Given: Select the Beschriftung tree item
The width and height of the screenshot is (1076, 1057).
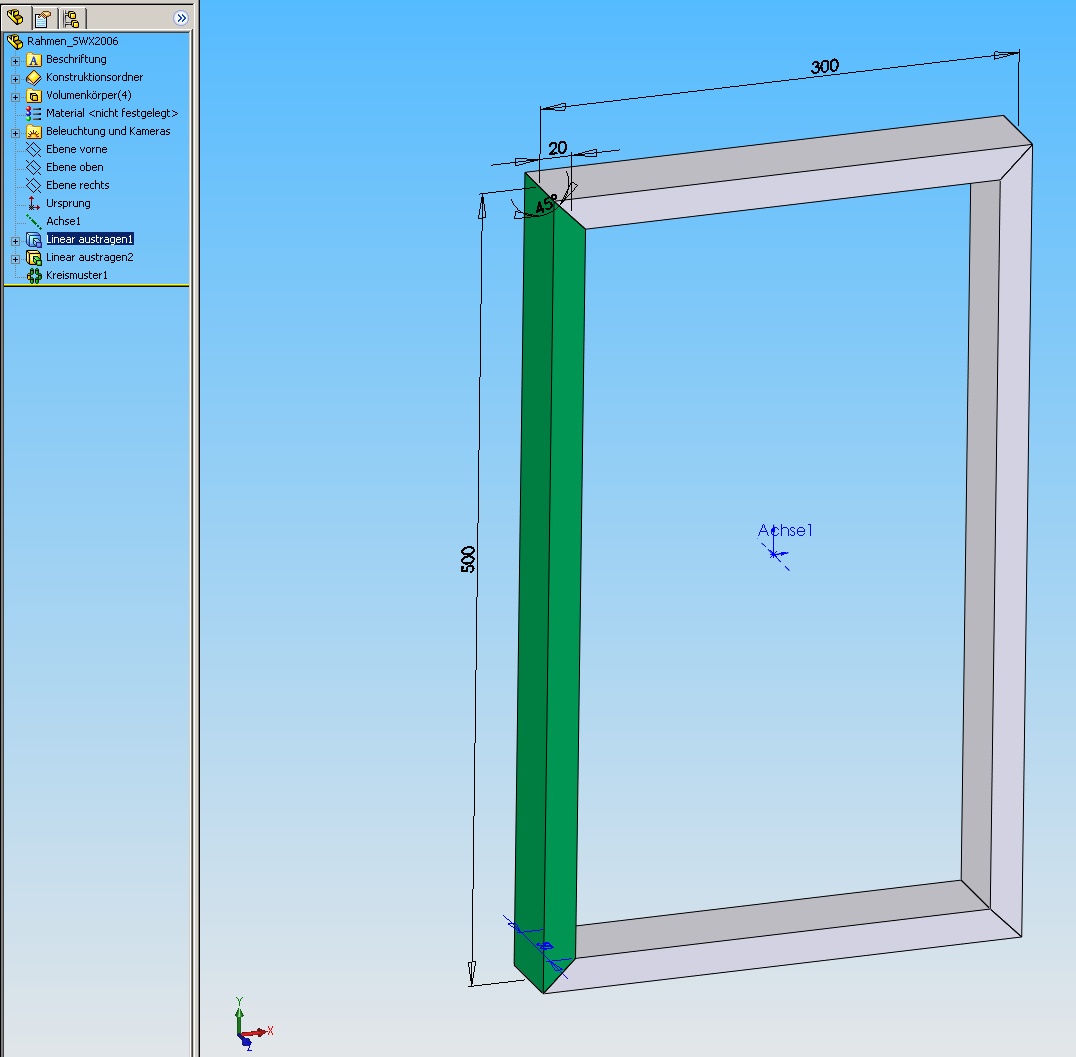Looking at the screenshot, I should pos(76,59).
